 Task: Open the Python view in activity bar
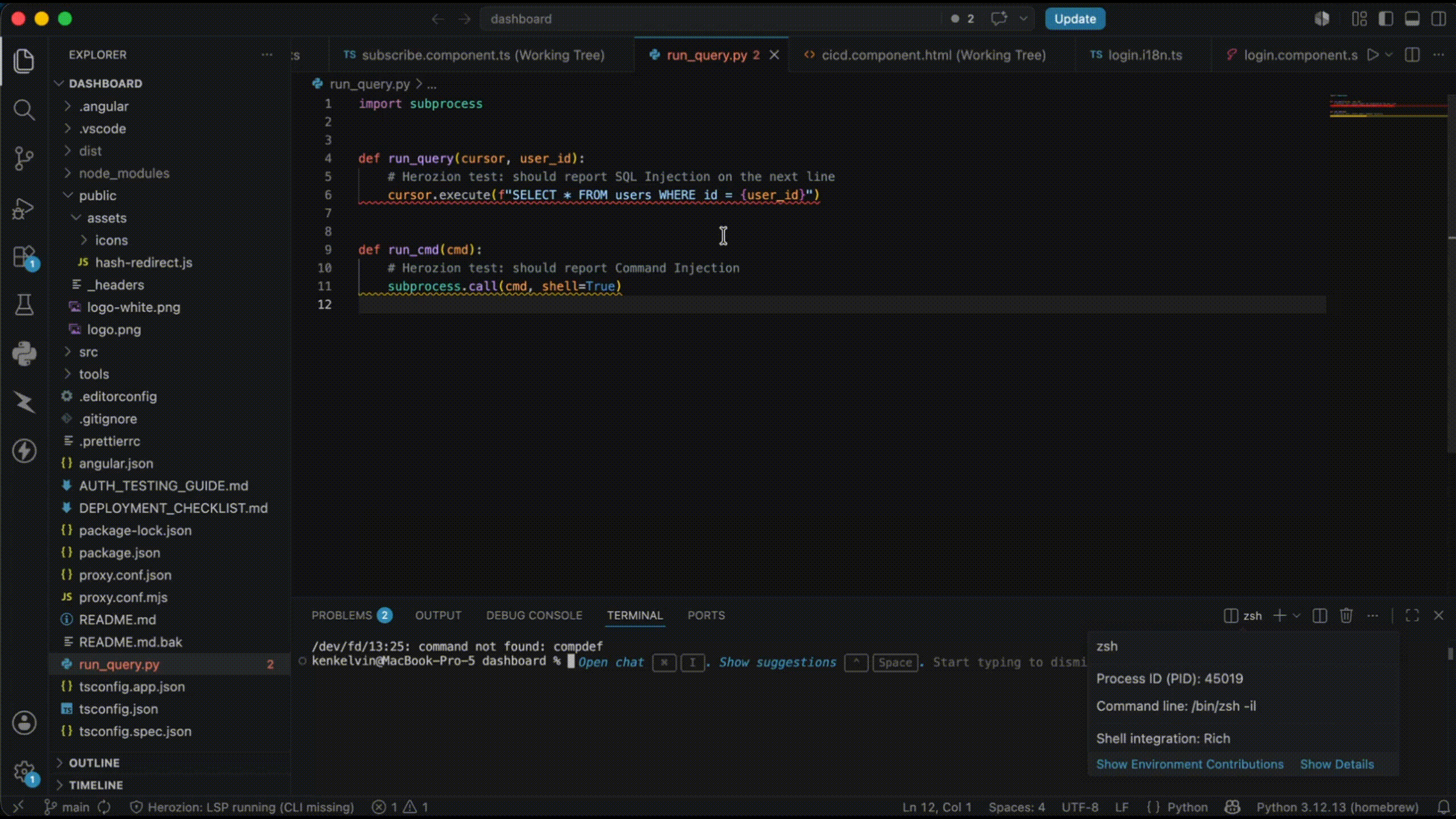(24, 354)
